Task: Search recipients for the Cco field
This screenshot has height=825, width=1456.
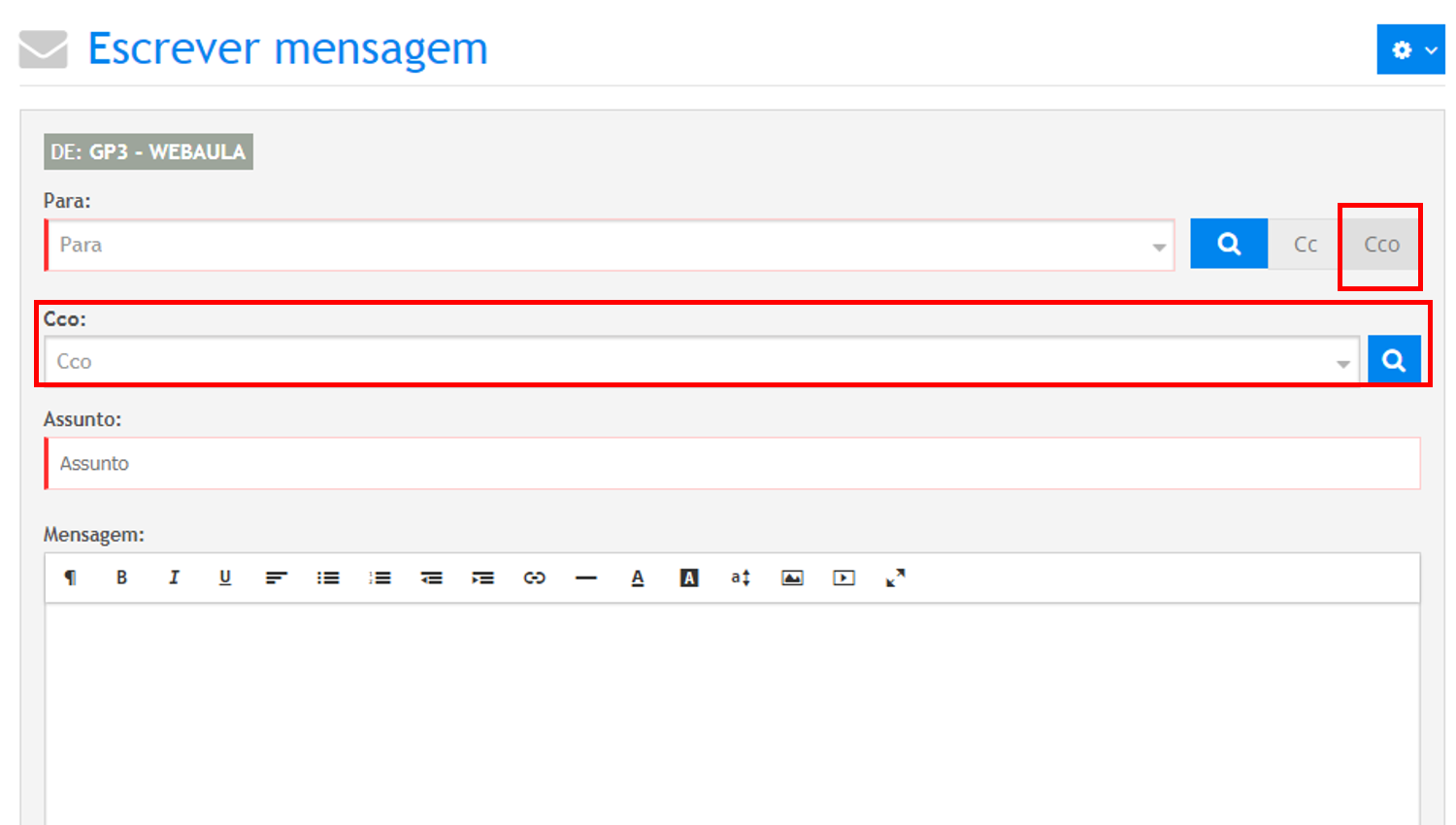Action: coord(1394,360)
